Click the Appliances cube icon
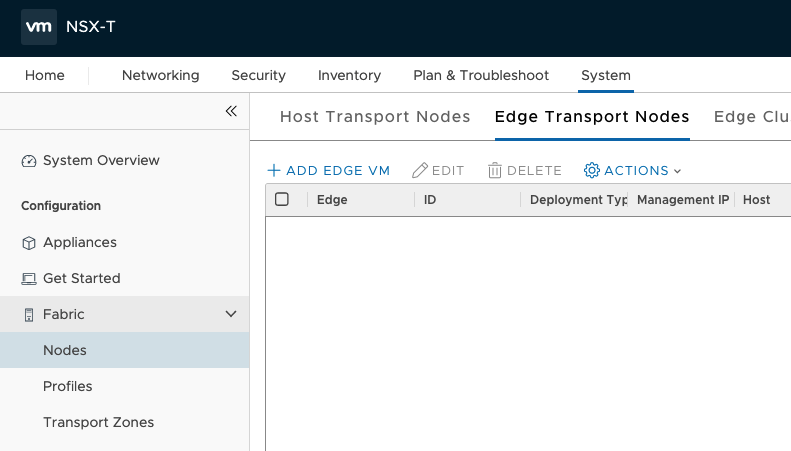The image size is (791, 451). pos(28,243)
